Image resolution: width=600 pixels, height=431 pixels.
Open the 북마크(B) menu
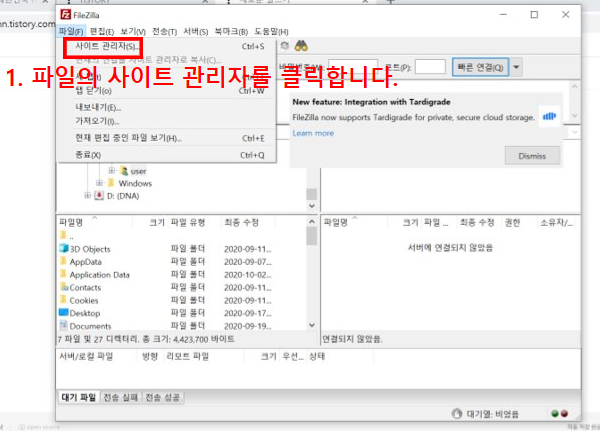[231, 31]
